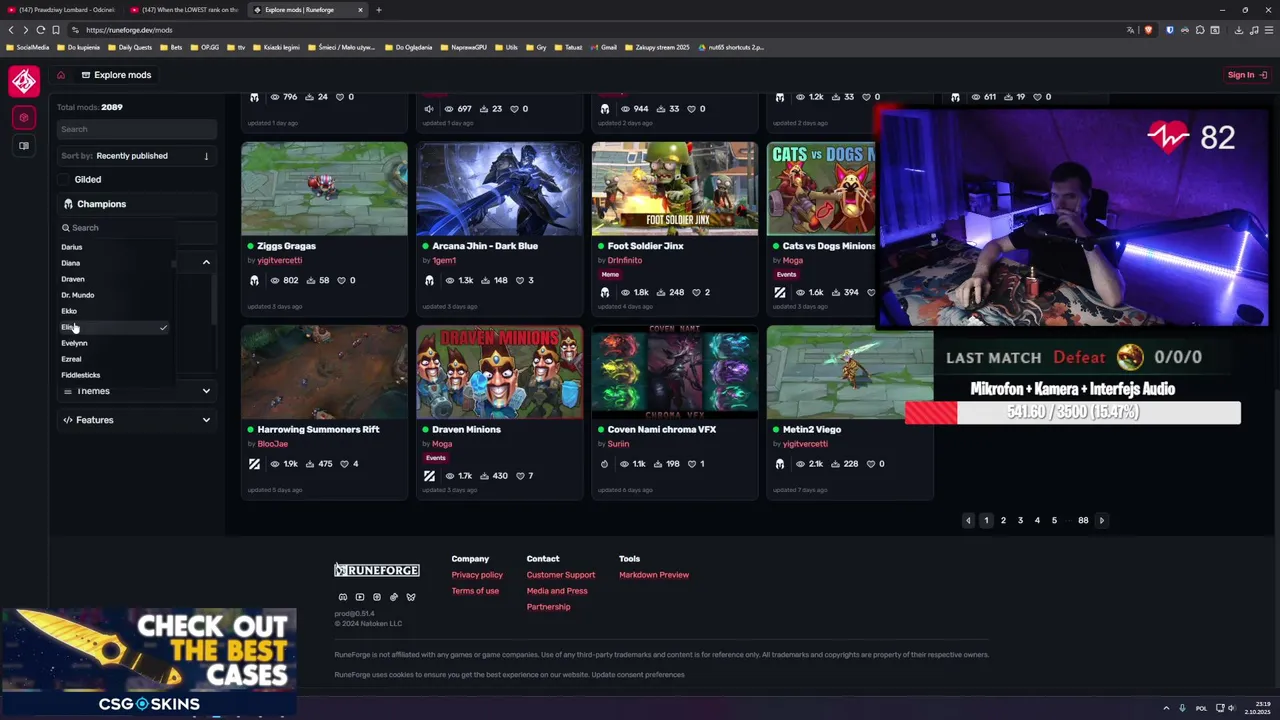Toggle the sort direction arrow icon
The width and height of the screenshot is (1280, 720).
point(206,156)
